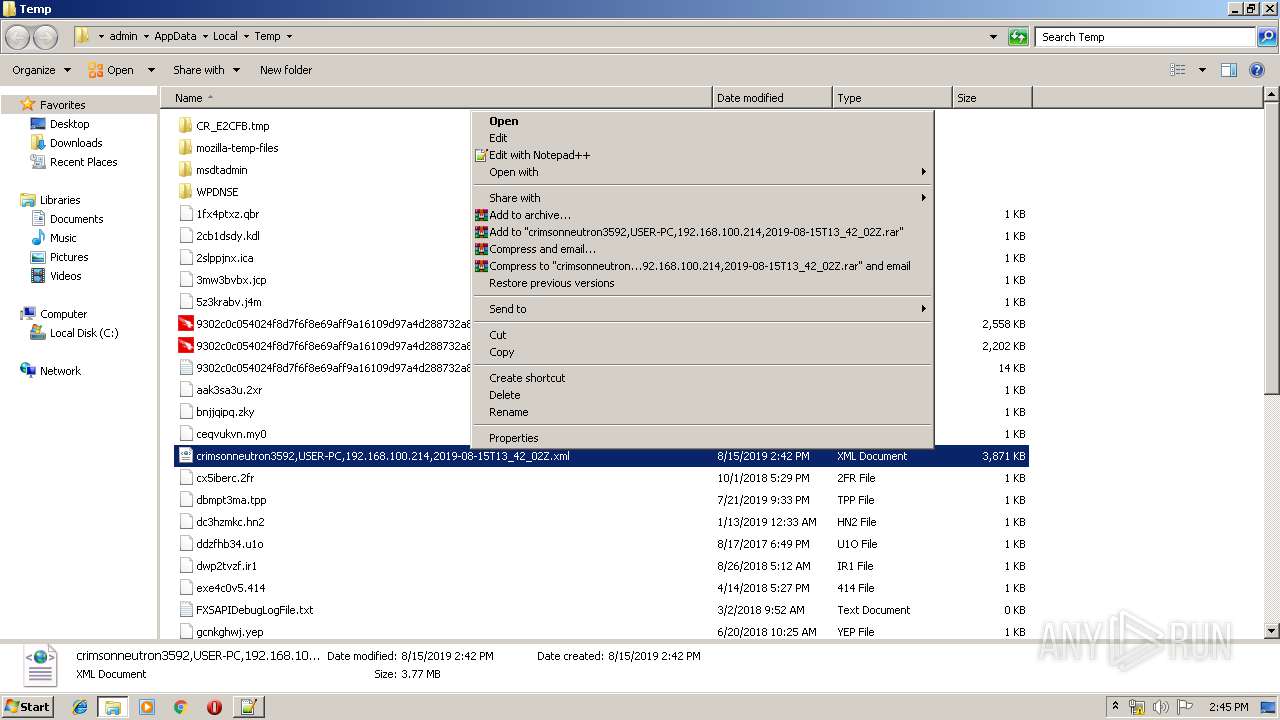Screen dimensions: 1280x720
Task: Click the Back navigation arrow button
Action: (x=18, y=37)
